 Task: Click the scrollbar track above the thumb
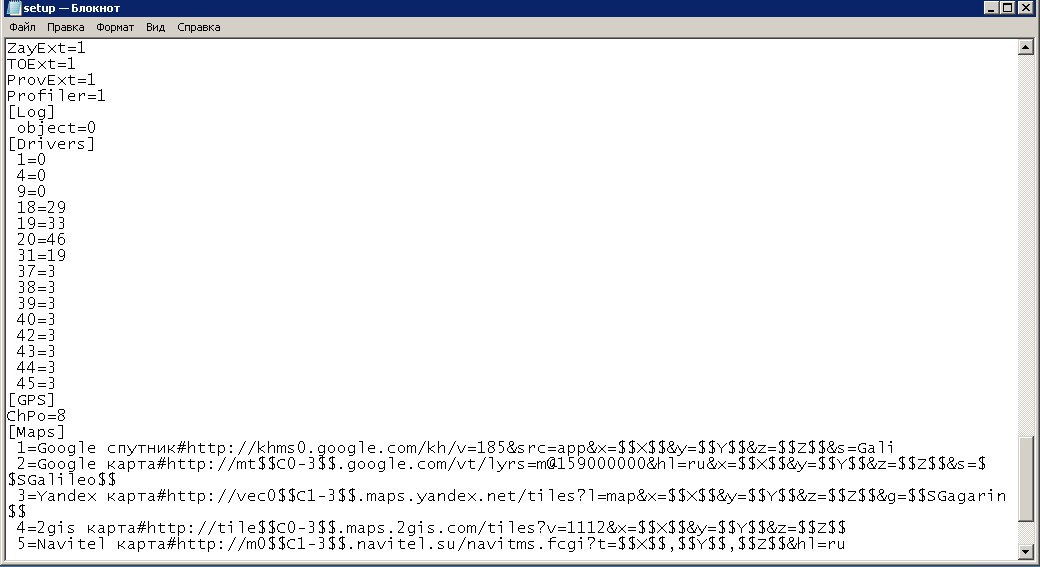pos(1025,245)
